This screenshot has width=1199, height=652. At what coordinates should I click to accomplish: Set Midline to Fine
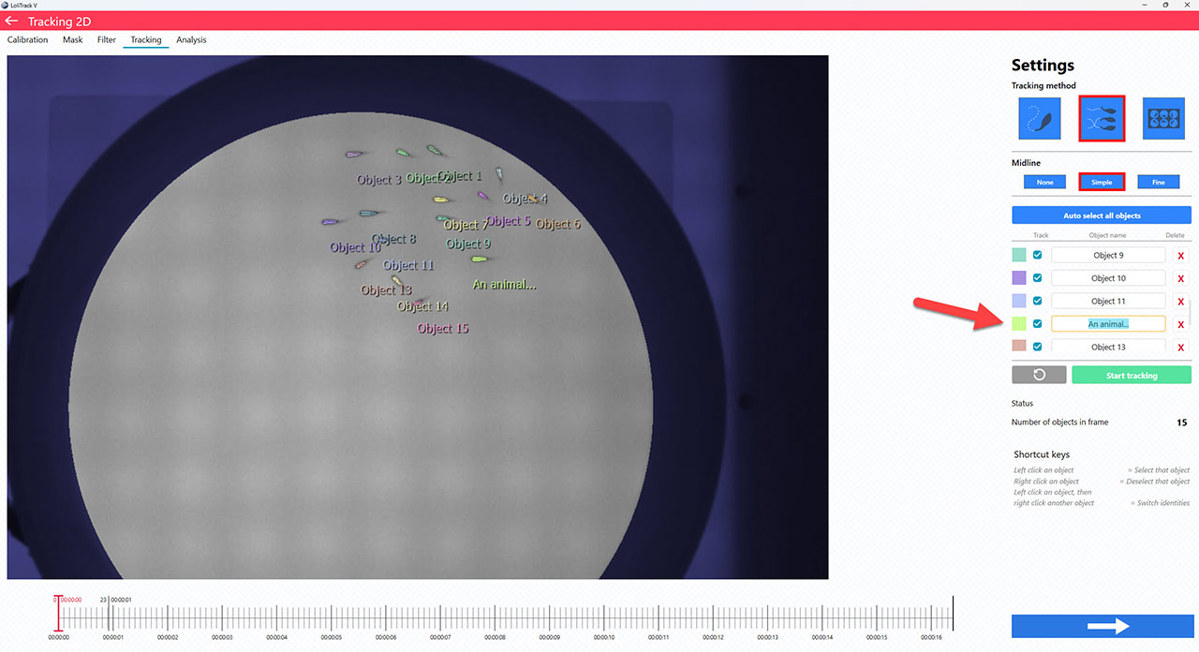(1158, 182)
